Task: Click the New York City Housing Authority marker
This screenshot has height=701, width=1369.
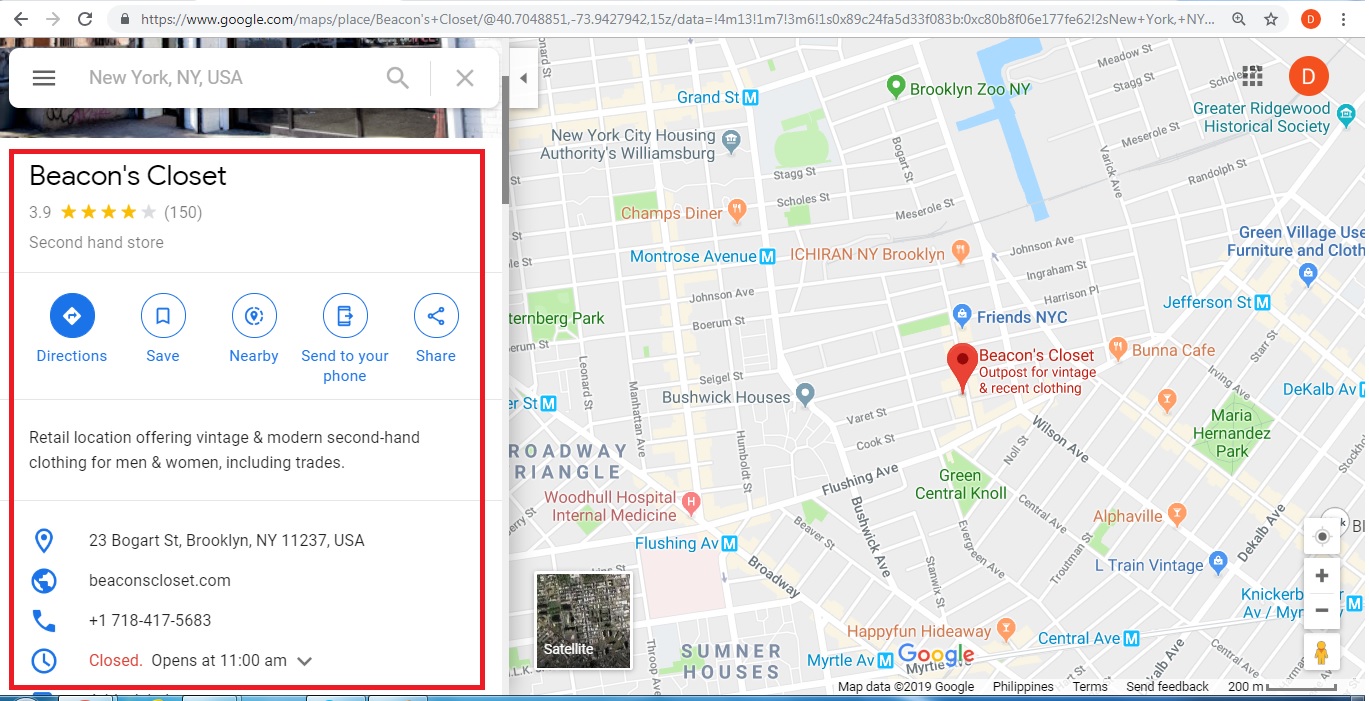Action: click(x=732, y=139)
